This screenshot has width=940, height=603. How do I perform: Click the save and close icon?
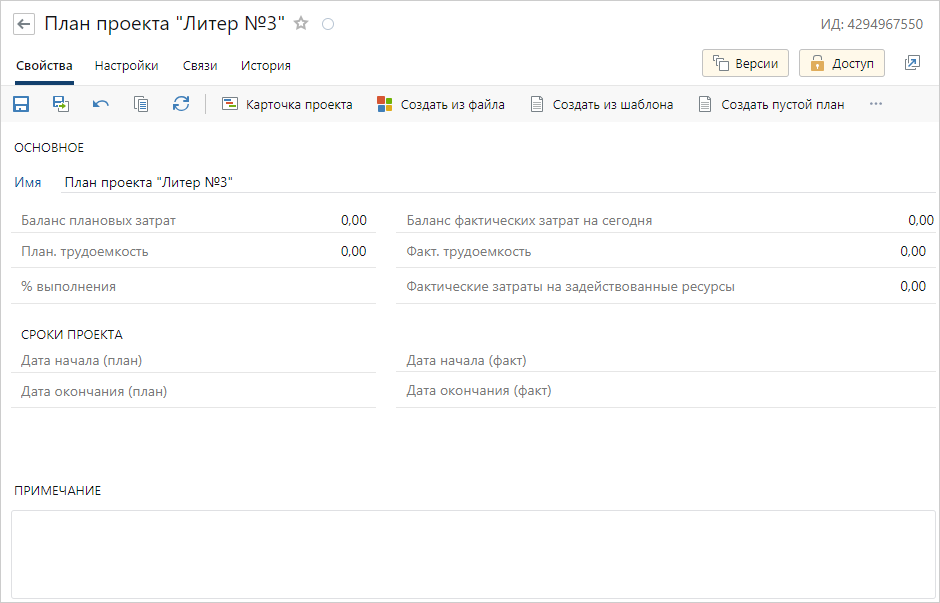[61, 104]
